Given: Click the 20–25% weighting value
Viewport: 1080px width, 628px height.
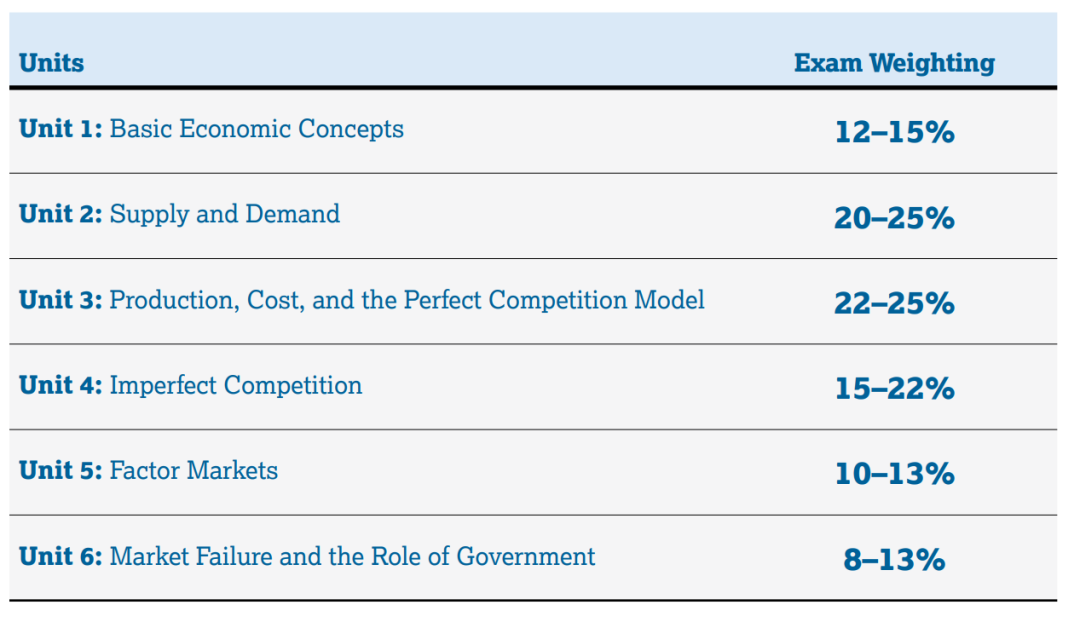Looking at the screenshot, I should pyautogui.click(x=894, y=218).
